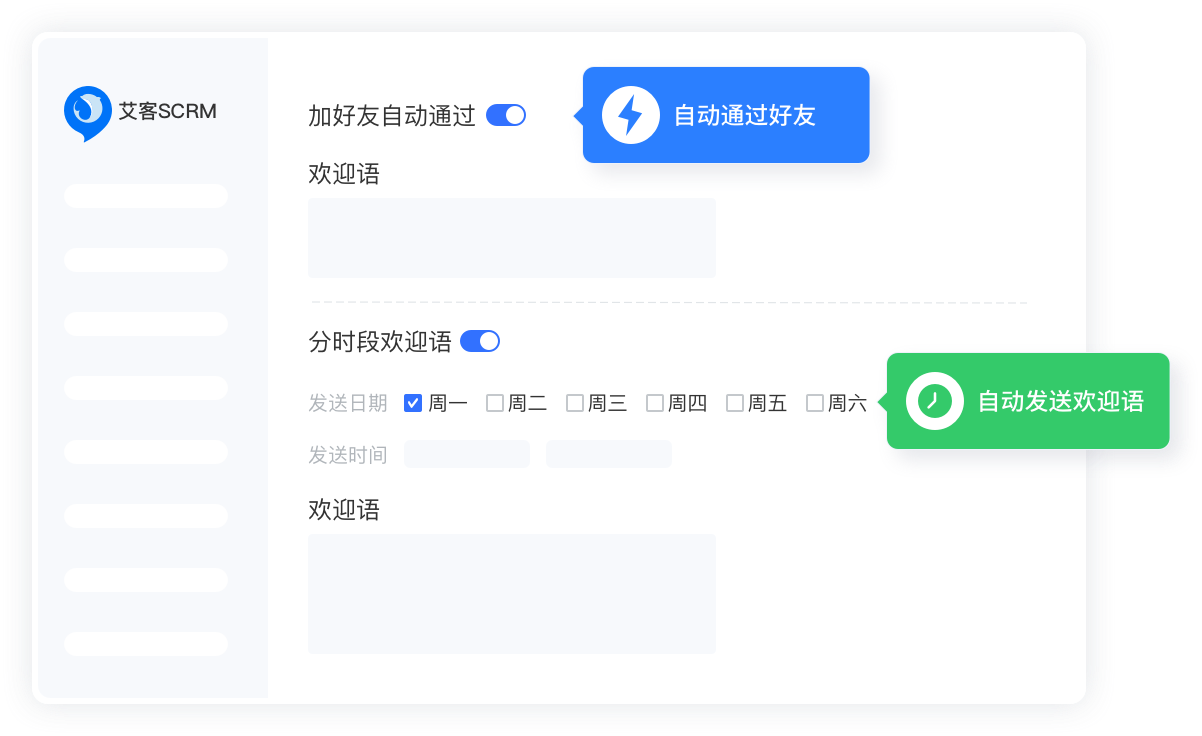This screenshot has height=736, width=1202.
Task: Select the 周五 checkbox
Action: point(734,403)
